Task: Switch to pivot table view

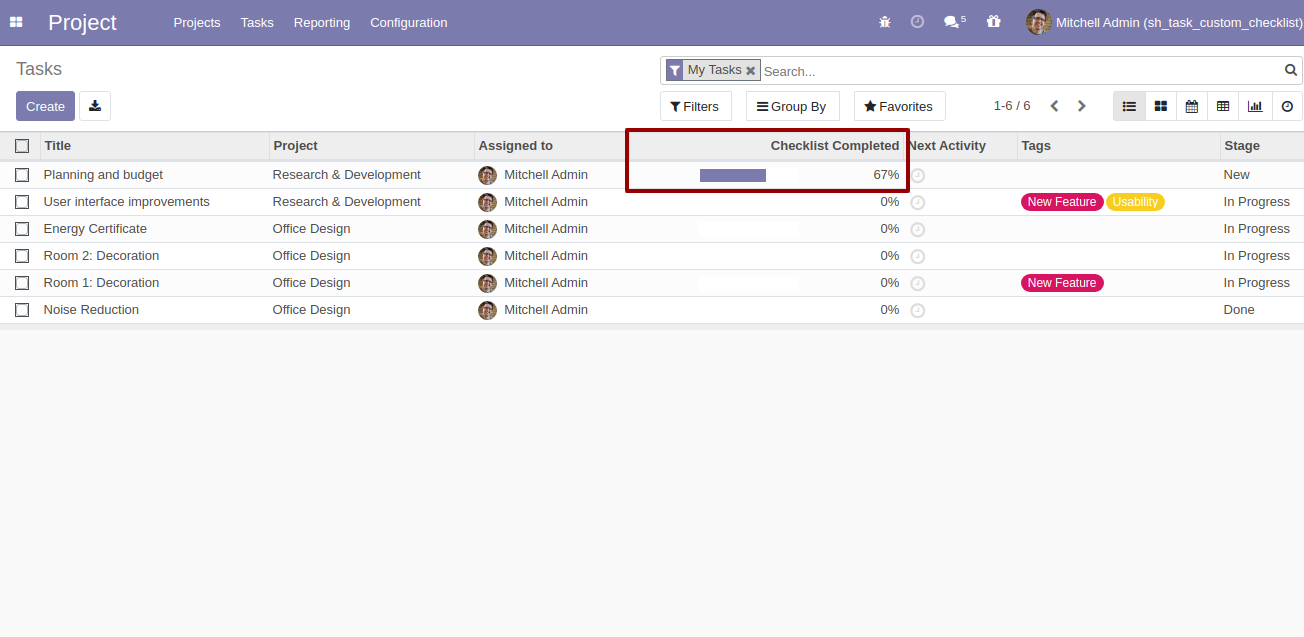Action: click(x=1223, y=106)
